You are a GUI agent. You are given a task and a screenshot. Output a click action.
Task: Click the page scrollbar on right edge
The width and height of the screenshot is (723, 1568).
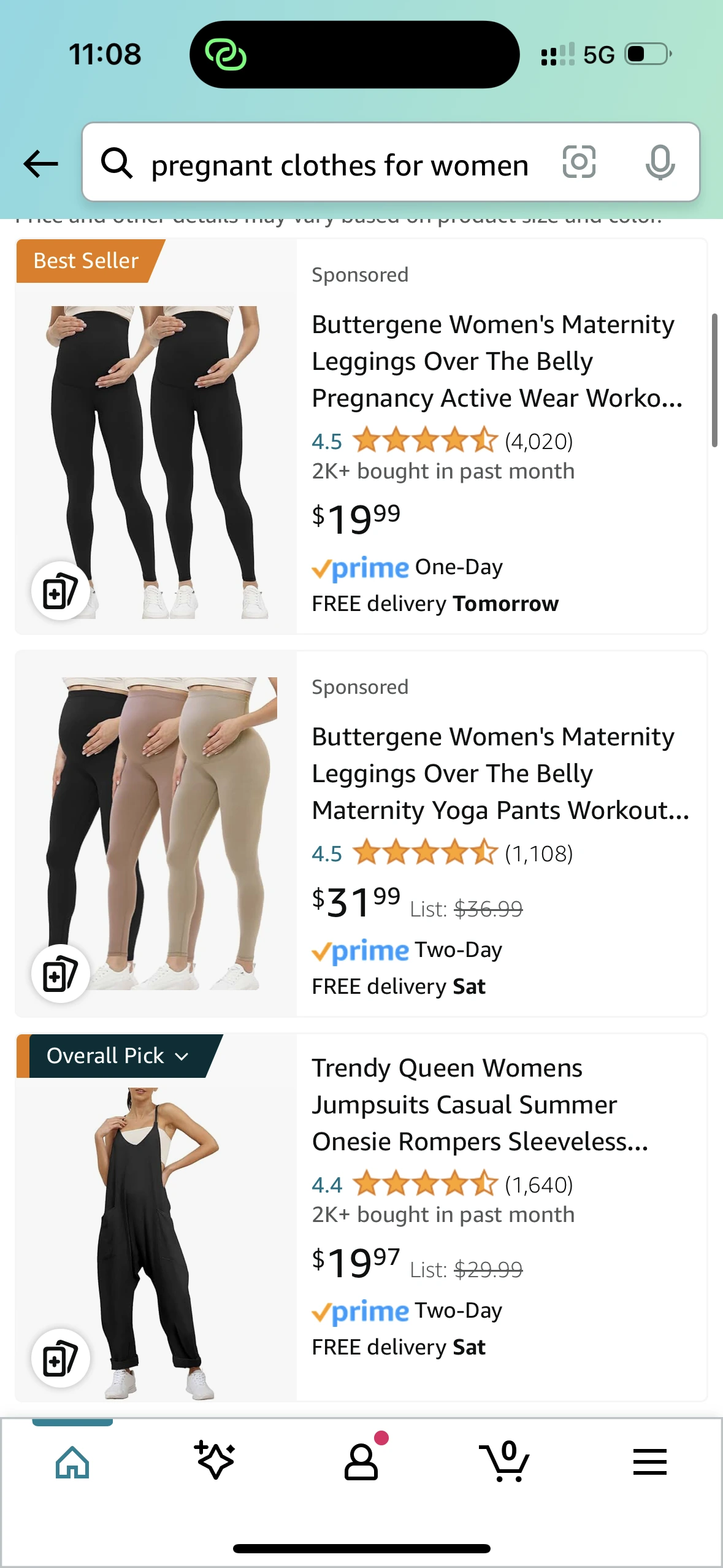coord(714,380)
